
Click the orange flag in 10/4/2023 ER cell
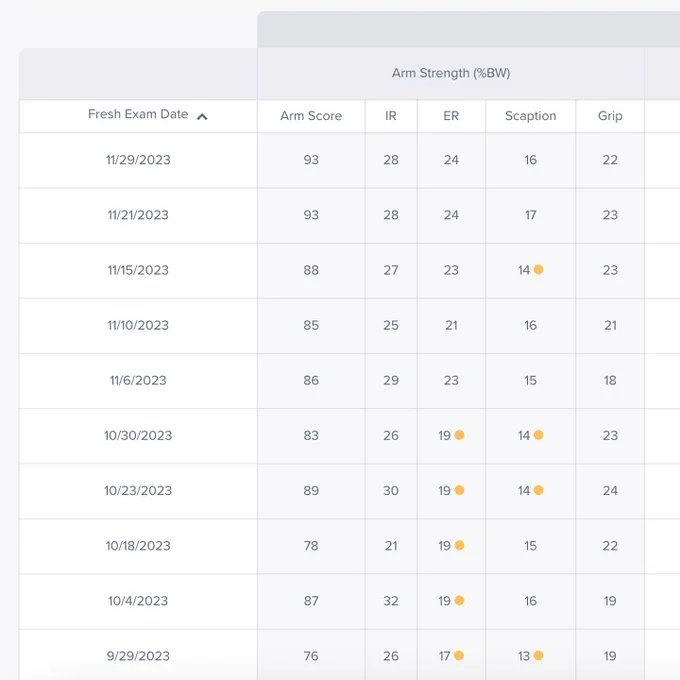coord(459,600)
